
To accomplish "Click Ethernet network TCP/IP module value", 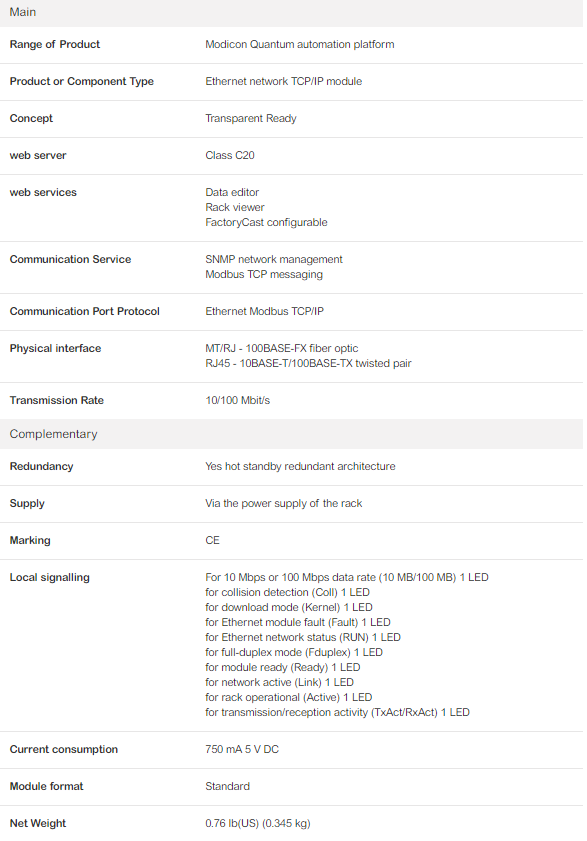I will click(x=283, y=82).
